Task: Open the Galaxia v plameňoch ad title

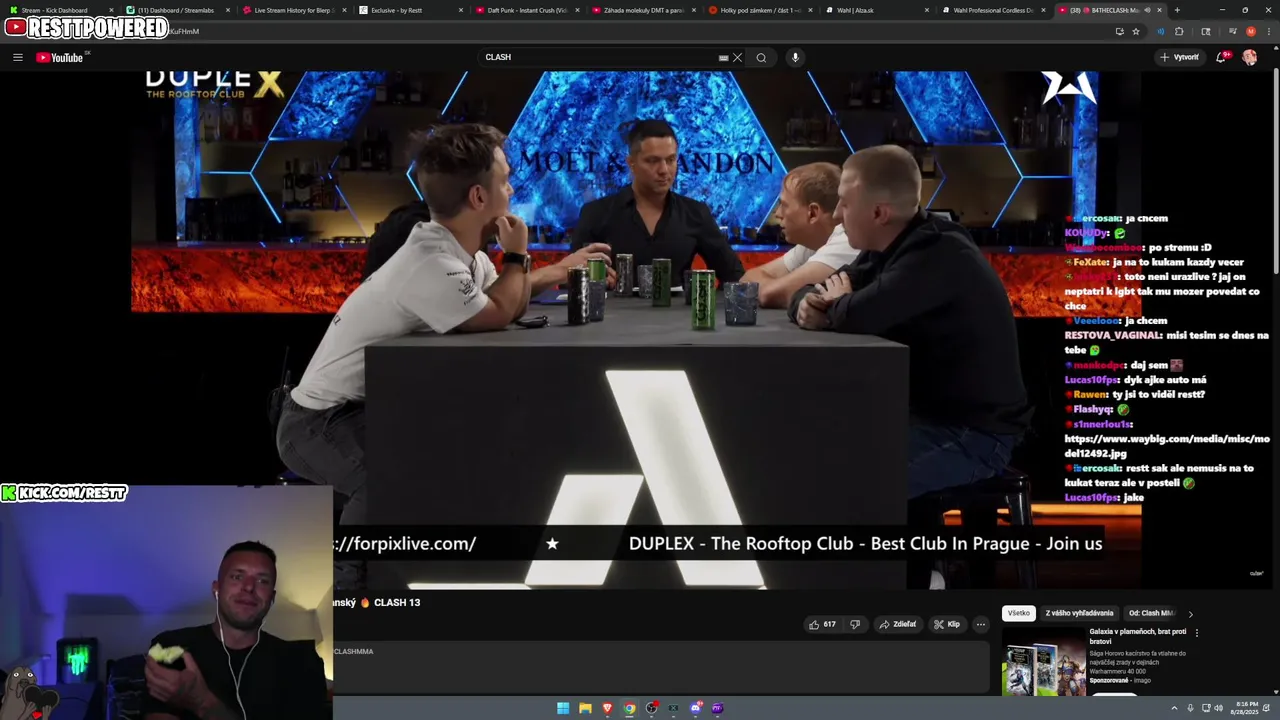Action: [x=1137, y=636]
